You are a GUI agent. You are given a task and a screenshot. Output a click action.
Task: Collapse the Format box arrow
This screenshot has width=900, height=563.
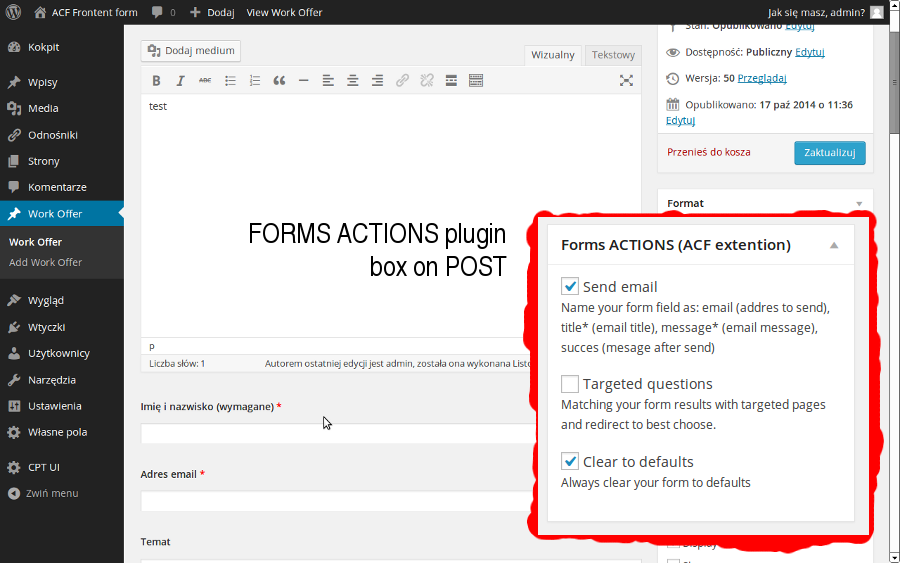tap(859, 204)
